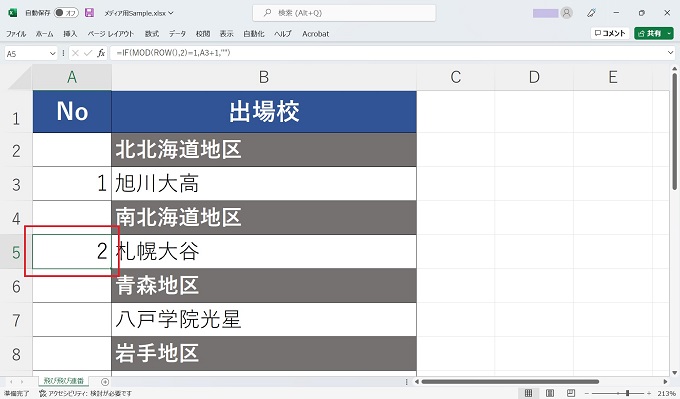
Task: Click the Excel application icon
Action: click(x=12, y=13)
